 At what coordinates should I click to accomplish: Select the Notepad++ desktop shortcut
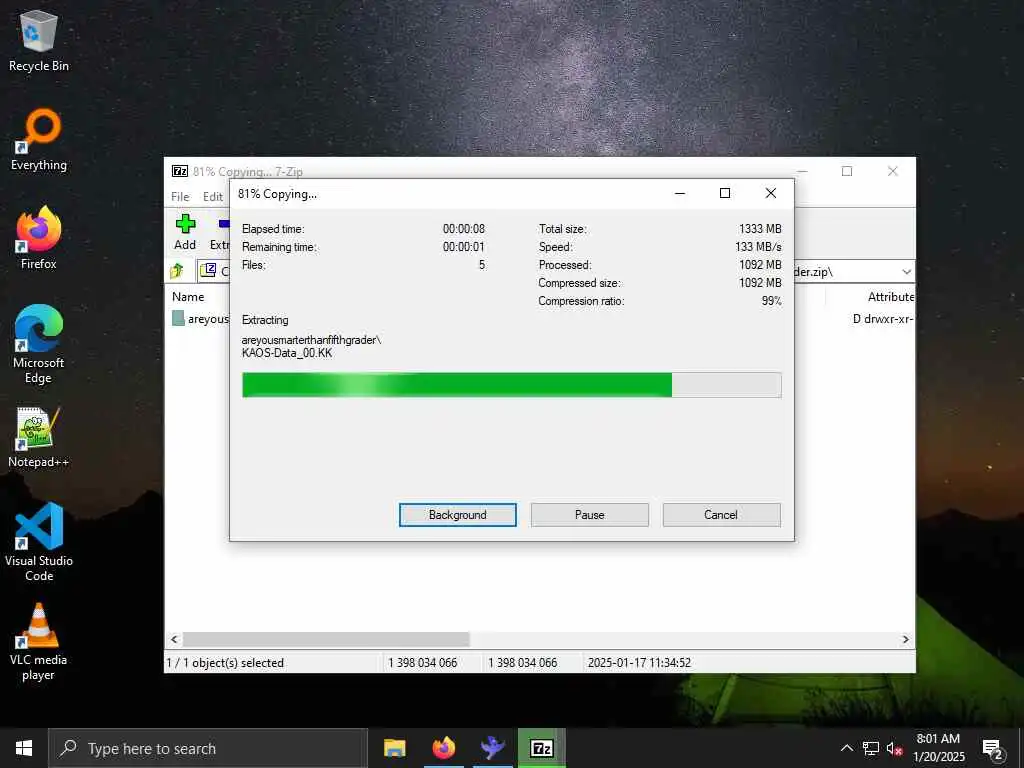tap(39, 438)
